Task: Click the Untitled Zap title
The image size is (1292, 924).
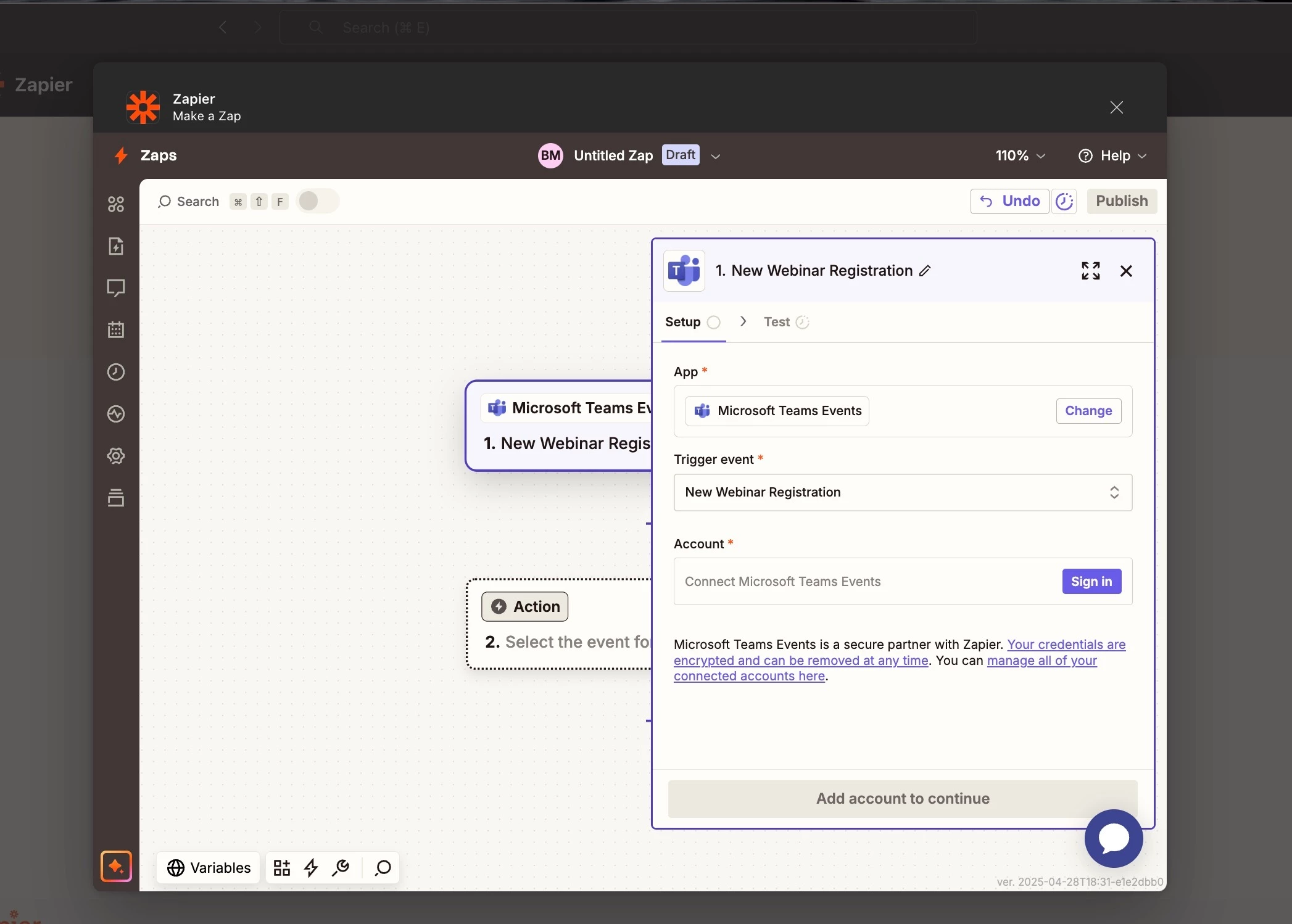Action: tap(613, 155)
